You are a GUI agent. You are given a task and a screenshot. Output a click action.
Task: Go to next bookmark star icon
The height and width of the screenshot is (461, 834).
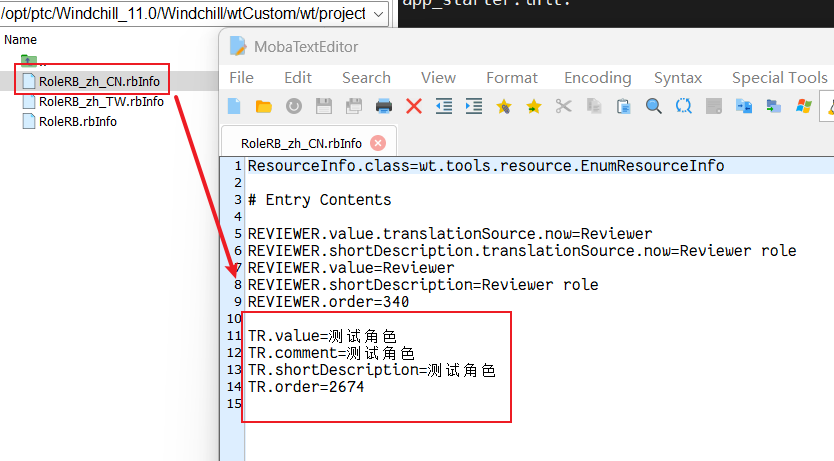click(533, 106)
